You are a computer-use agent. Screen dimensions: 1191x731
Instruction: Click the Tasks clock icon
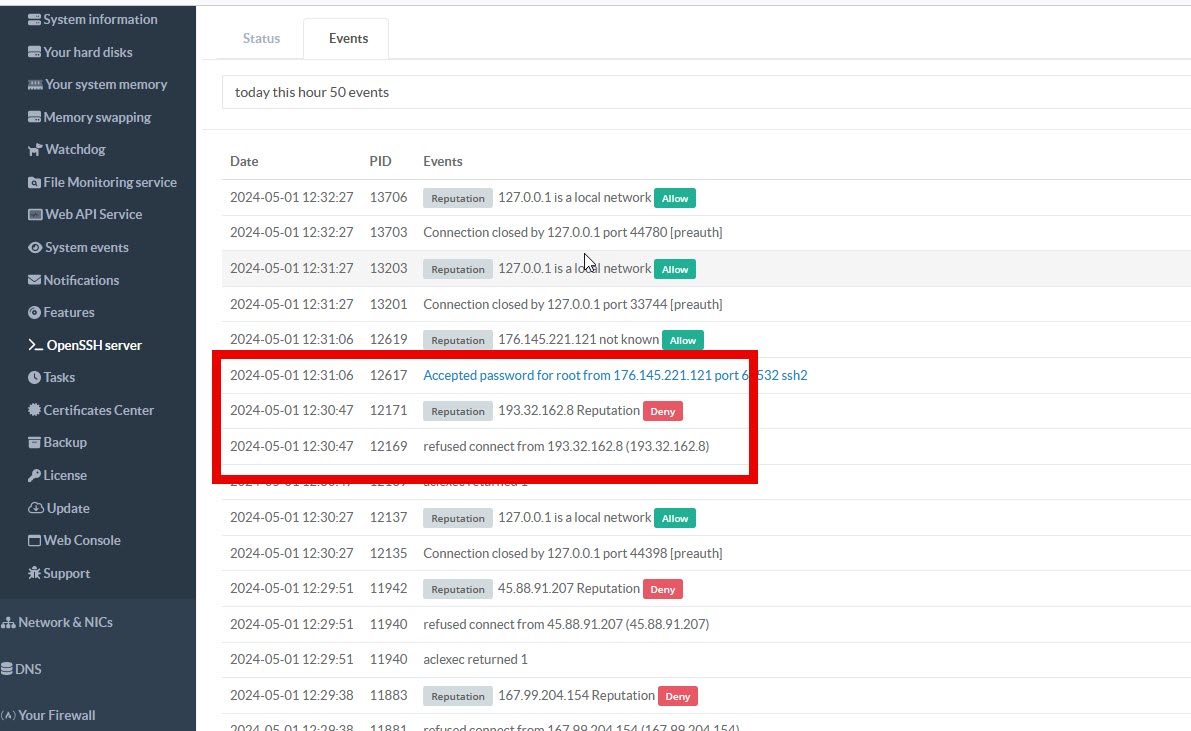35,378
